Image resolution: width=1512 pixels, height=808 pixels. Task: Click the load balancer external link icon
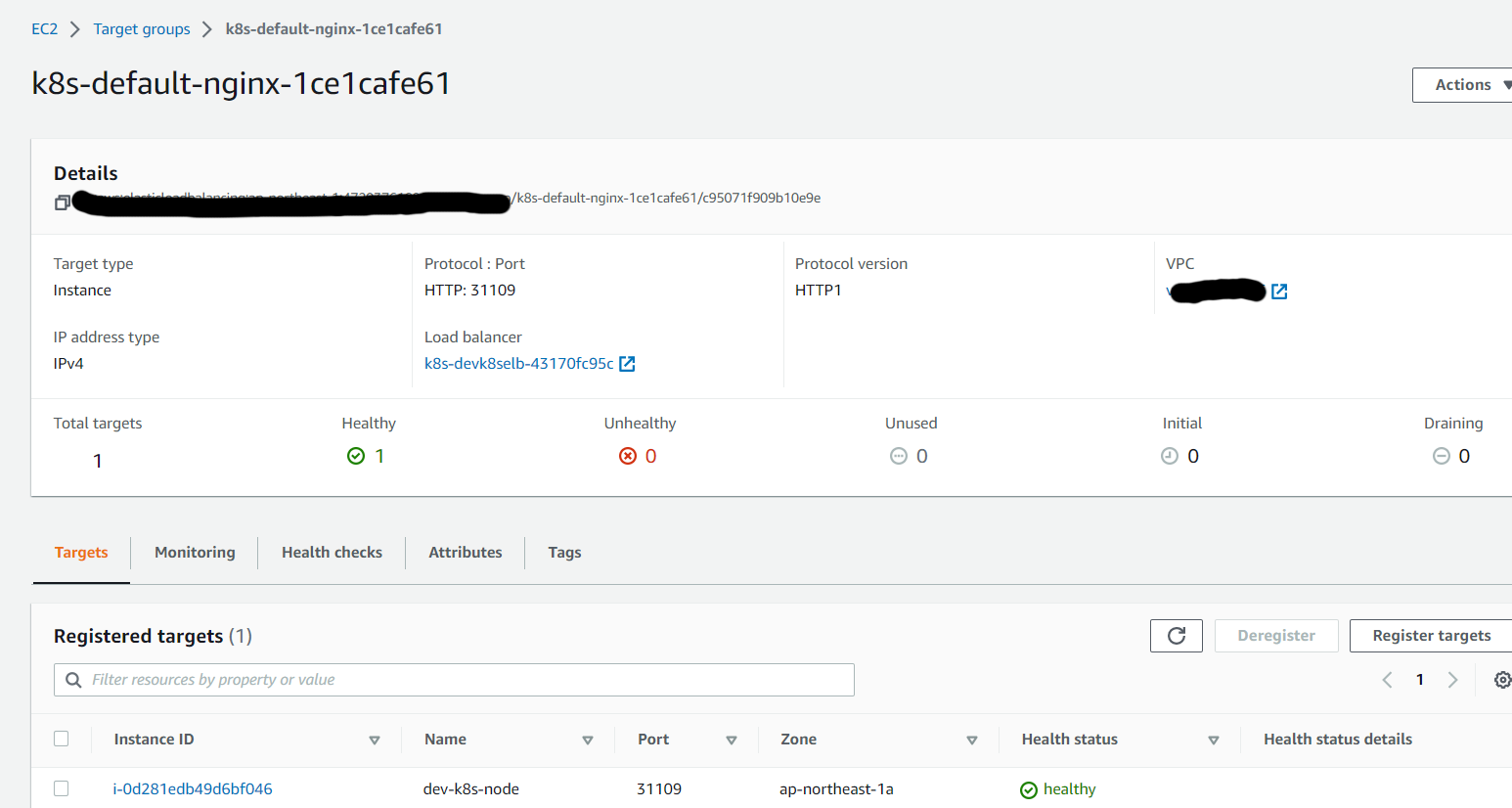point(628,364)
